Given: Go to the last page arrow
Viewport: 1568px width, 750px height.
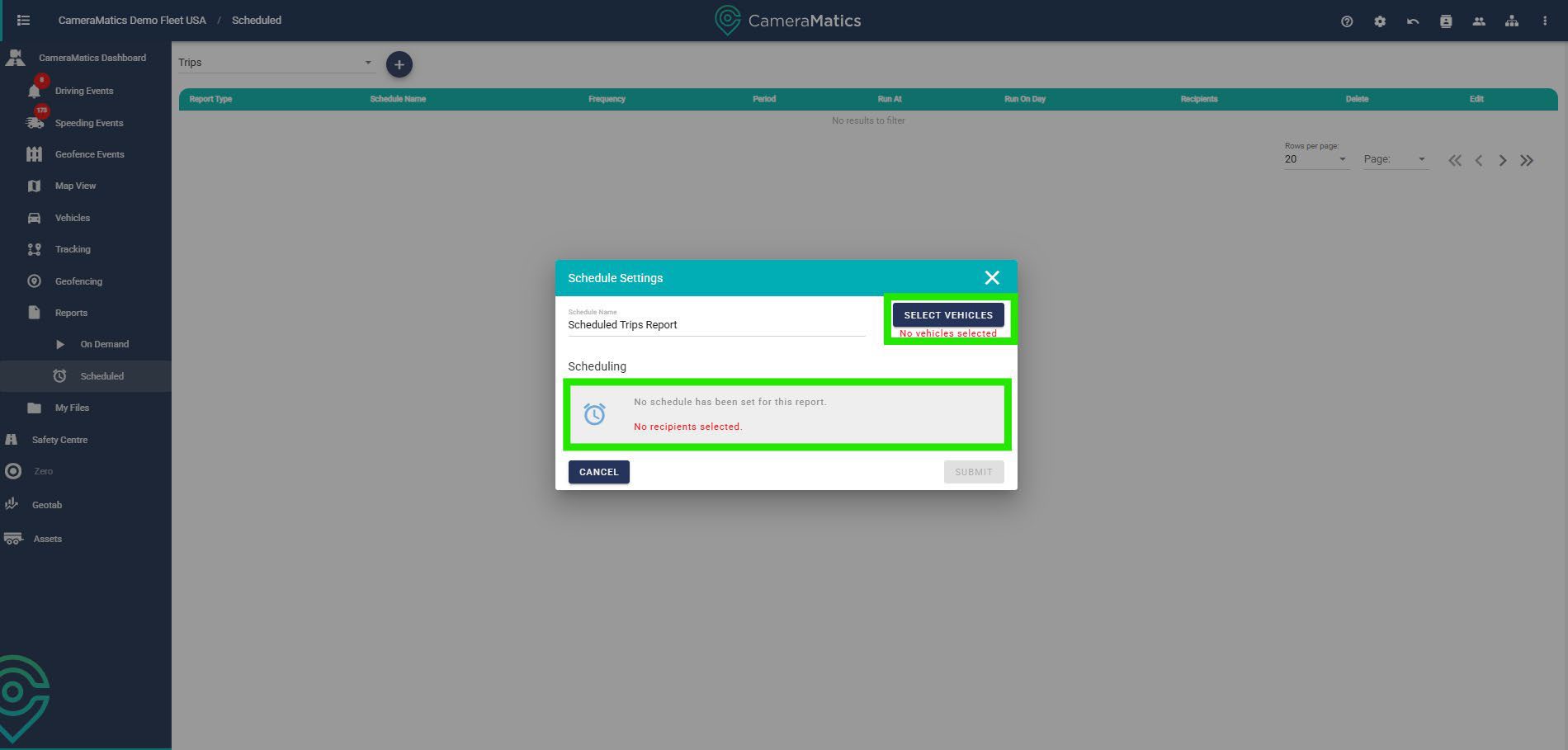Looking at the screenshot, I should (1527, 161).
